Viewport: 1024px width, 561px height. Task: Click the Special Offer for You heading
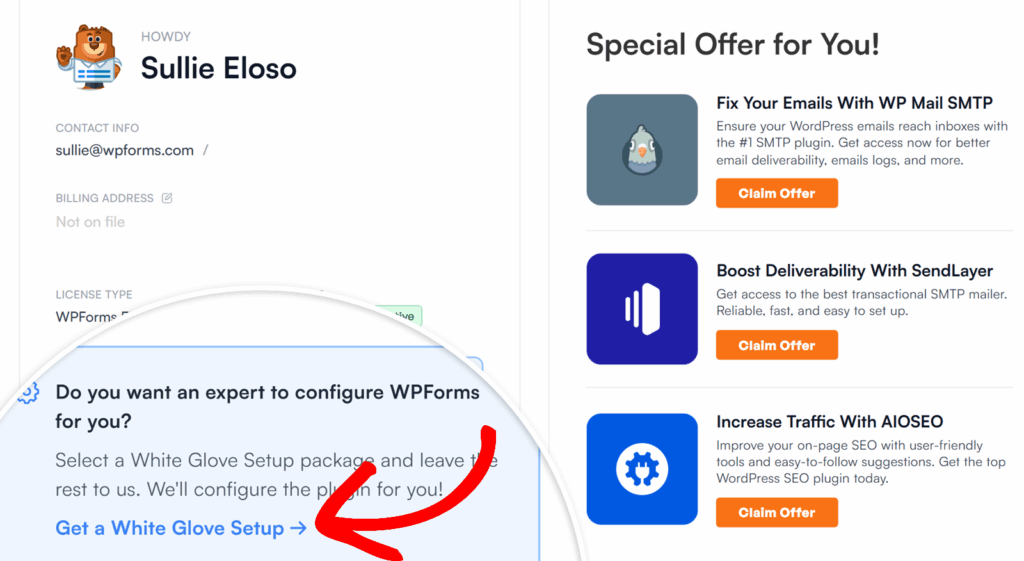733,45
